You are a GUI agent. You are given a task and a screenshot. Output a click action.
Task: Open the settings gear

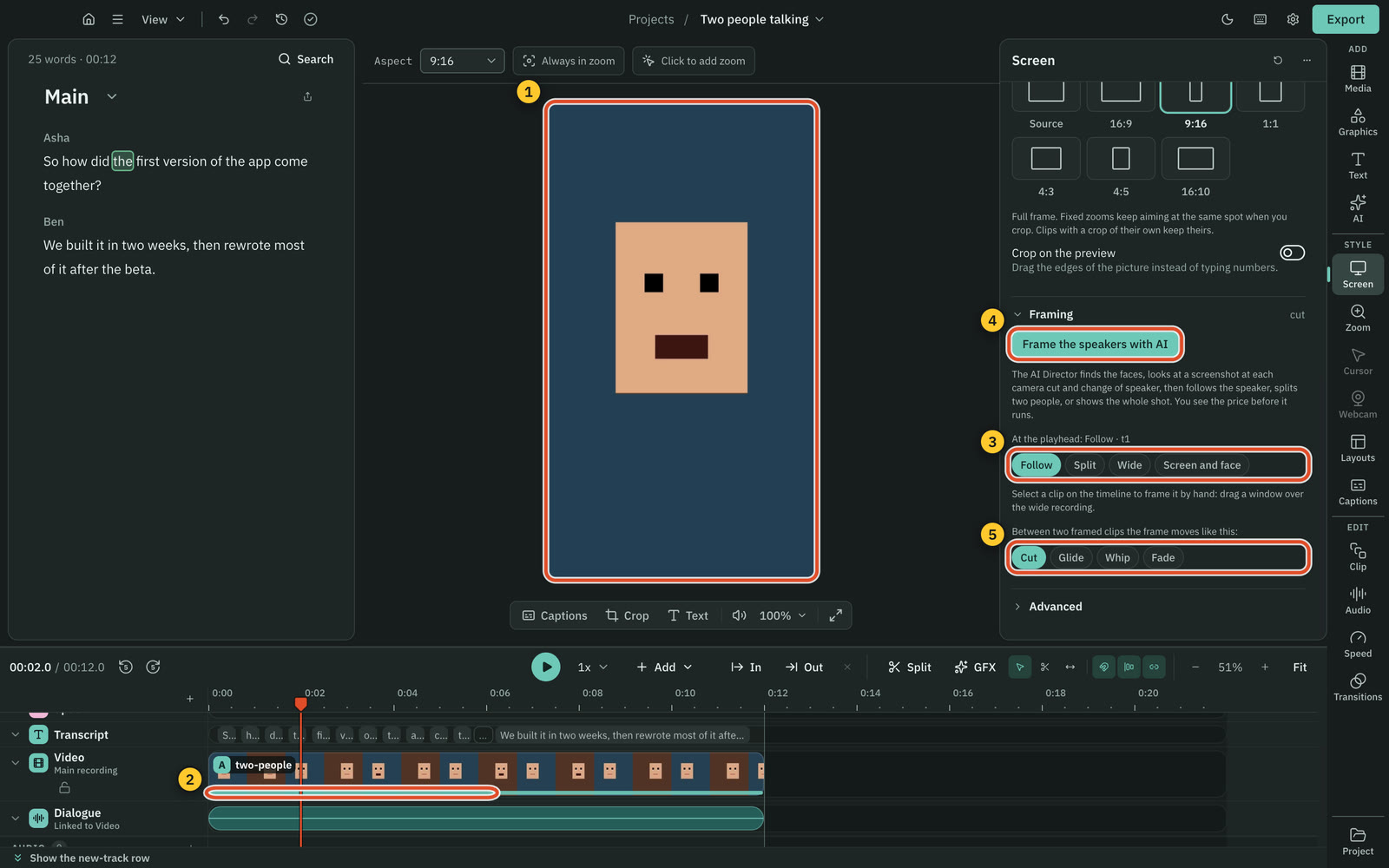click(x=1293, y=19)
